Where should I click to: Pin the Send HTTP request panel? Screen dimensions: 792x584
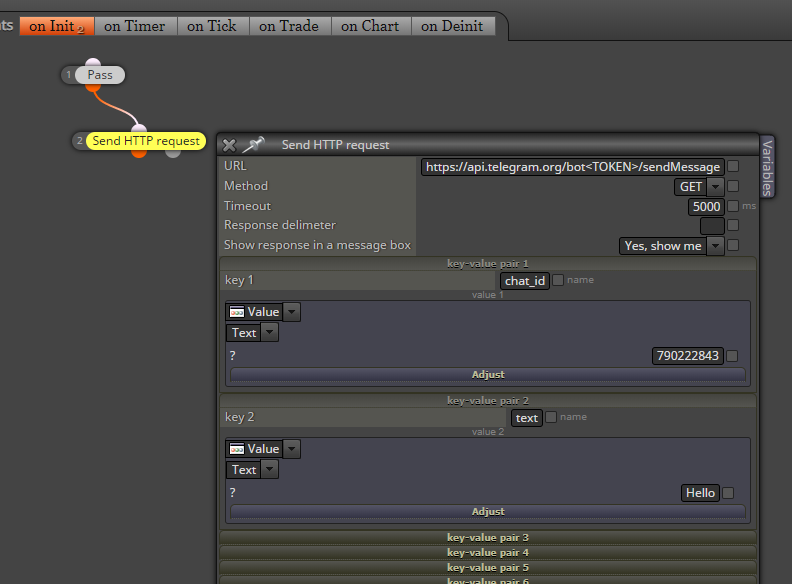point(254,144)
